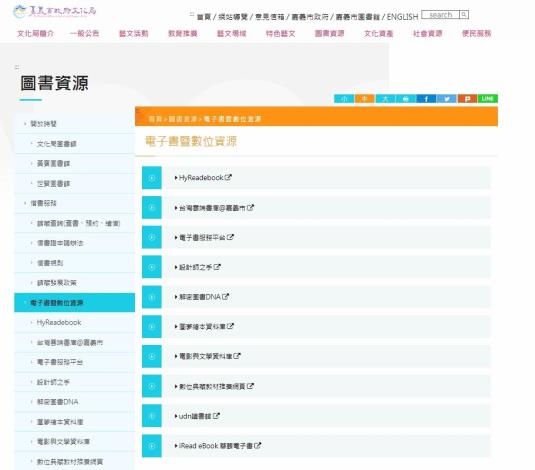Share the page on Twitter
The width and height of the screenshot is (535, 470).
[447, 99]
